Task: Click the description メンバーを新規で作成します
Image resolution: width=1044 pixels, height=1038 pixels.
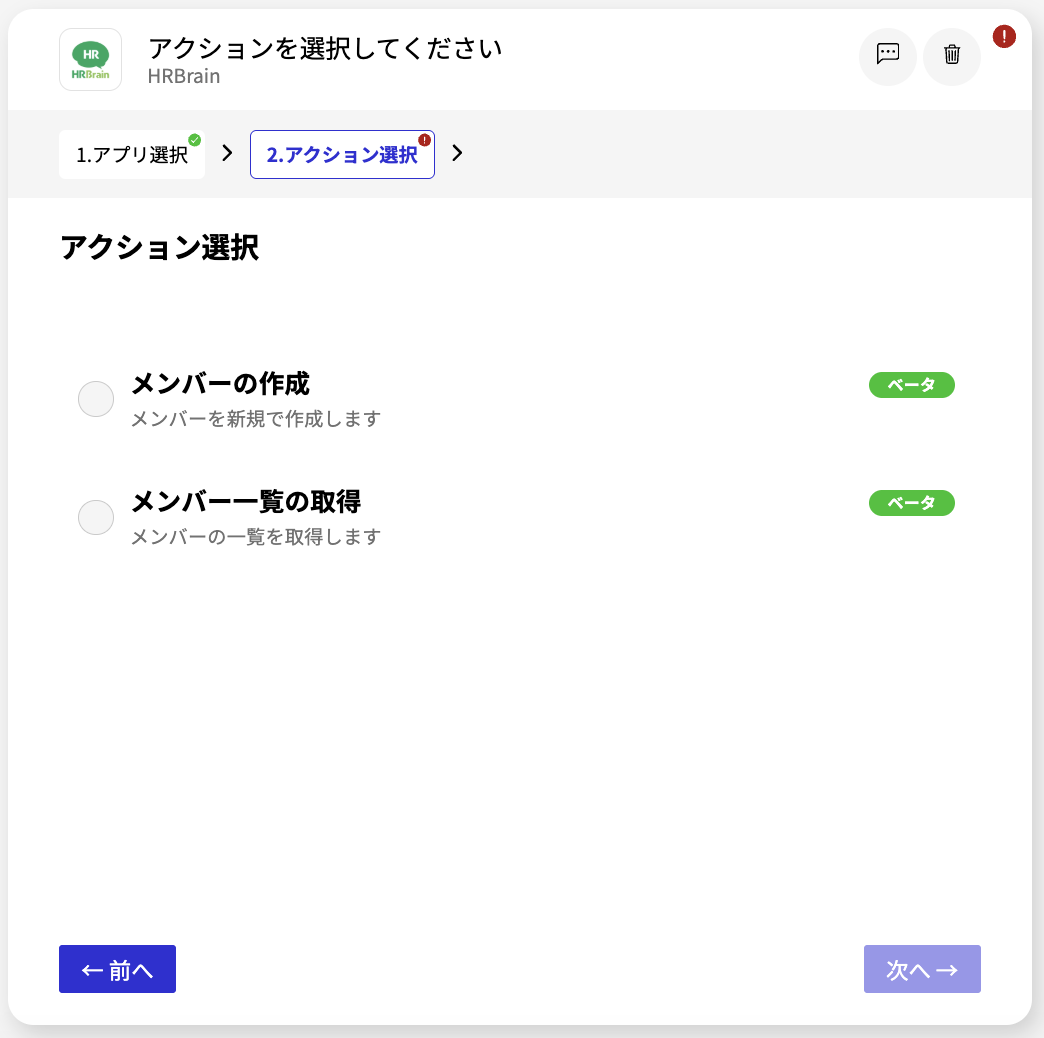Action: point(256,419)
